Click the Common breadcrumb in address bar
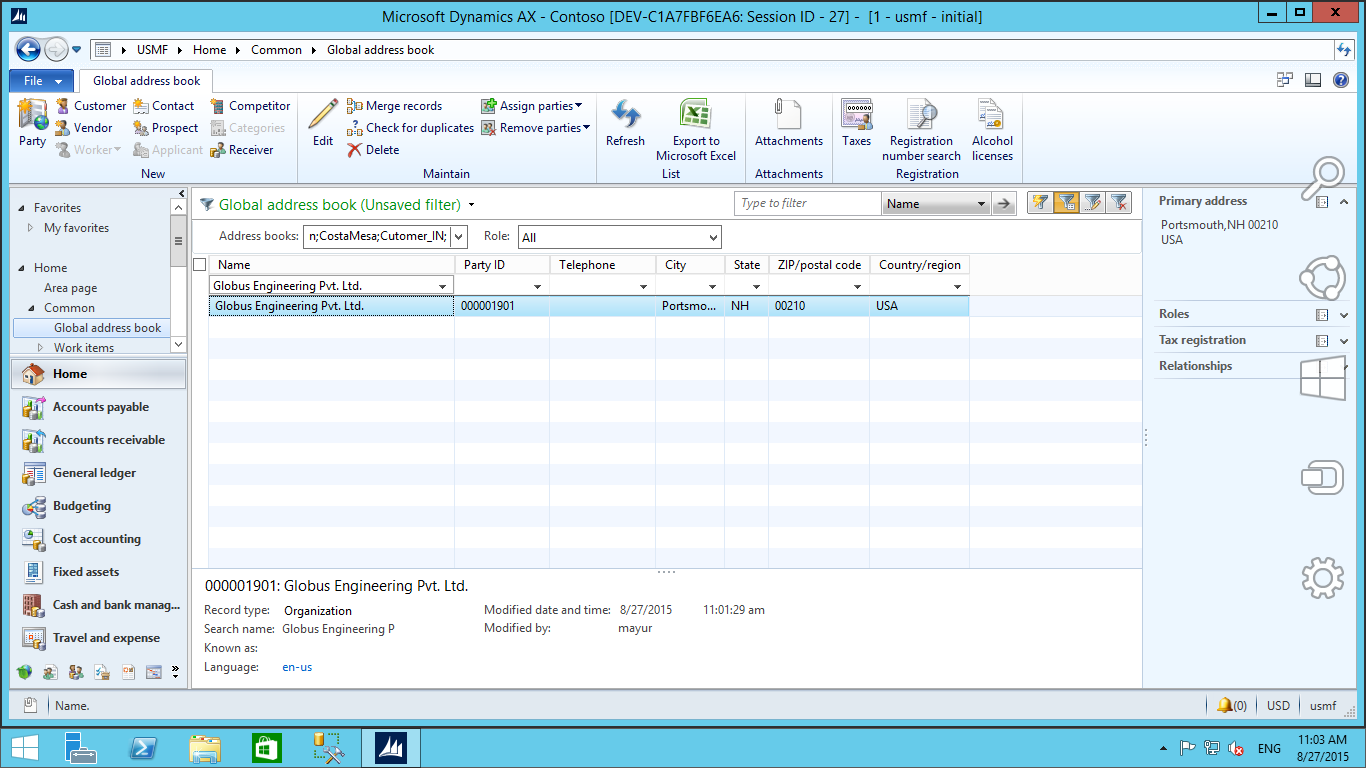This screenshot has height=768, width=1366. 276,50
